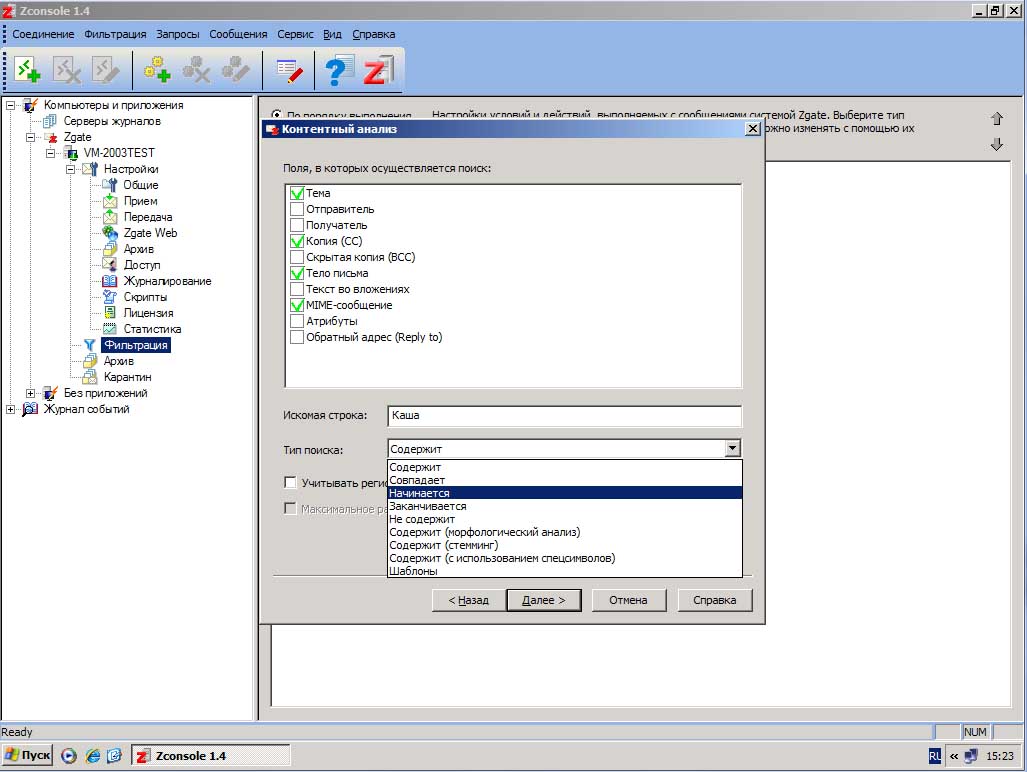Viewport: 1027px width, 772px height.
Task: Check the Атрибуты checkbox
Action: [x=297, y=321]
